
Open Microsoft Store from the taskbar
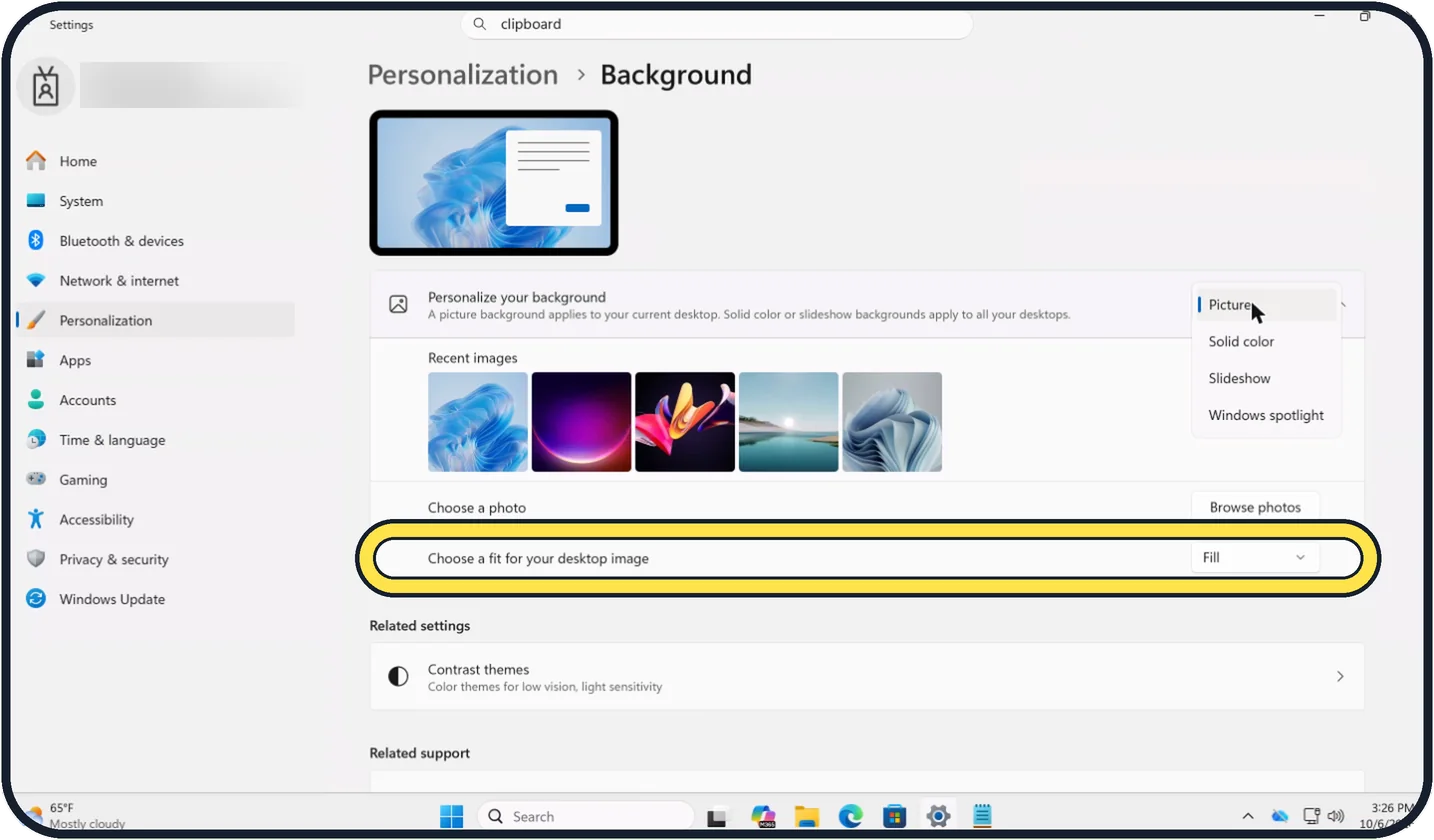coord(895,816)
